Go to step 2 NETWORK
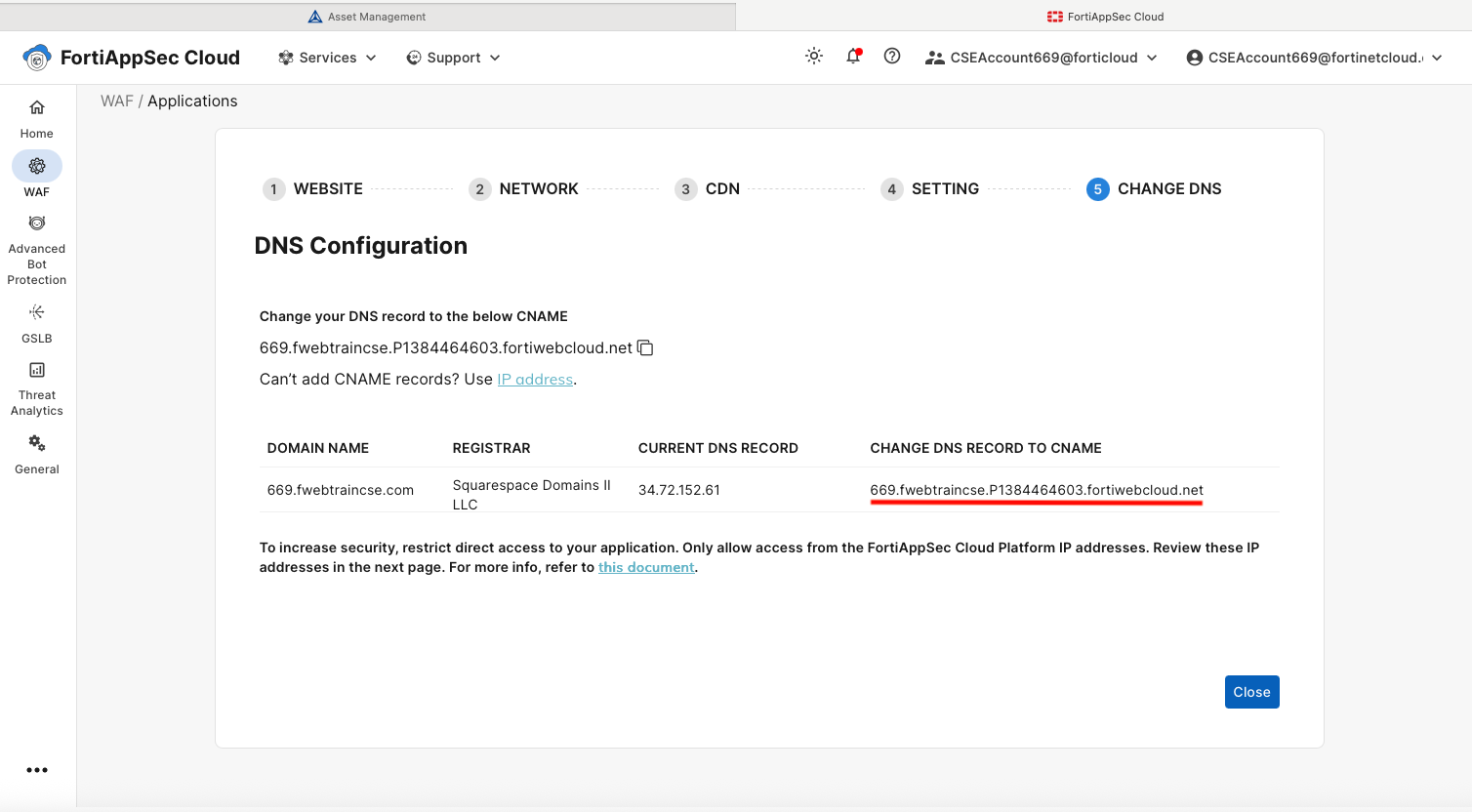This screenshot has width=1472, height=812. [524, 189]
